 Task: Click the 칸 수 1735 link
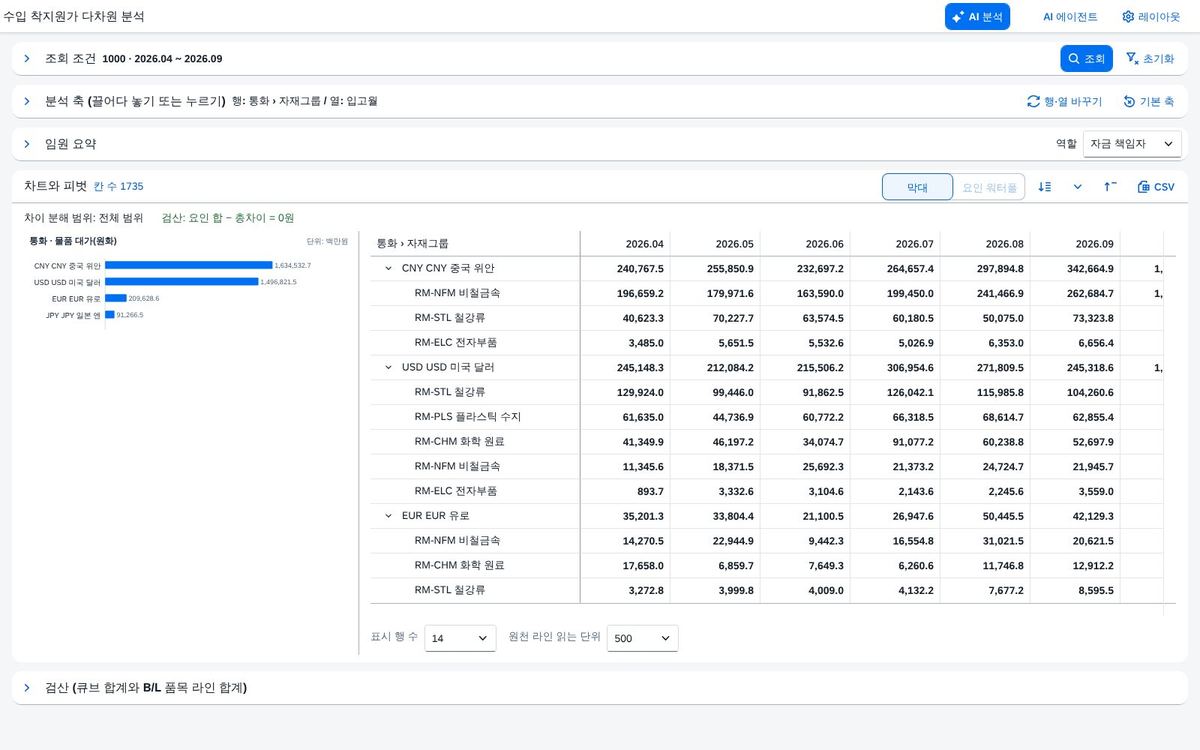click(119, 187)
